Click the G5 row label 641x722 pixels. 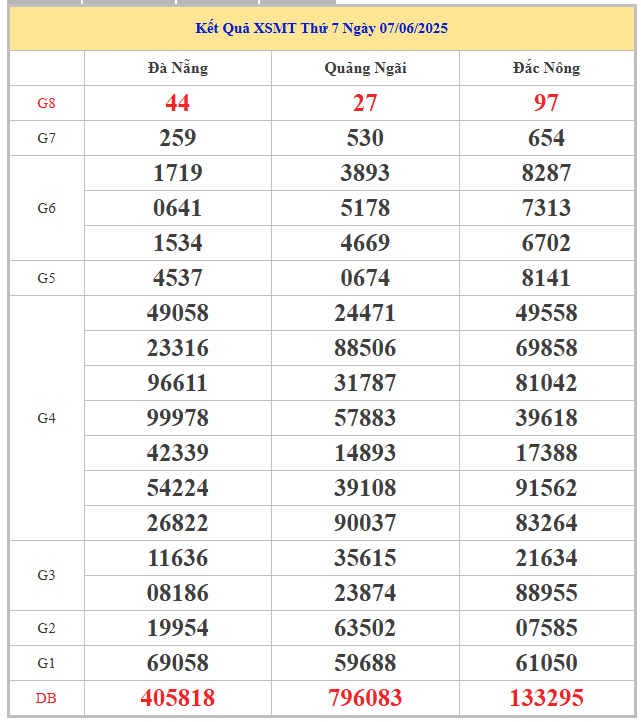(47, 278)
